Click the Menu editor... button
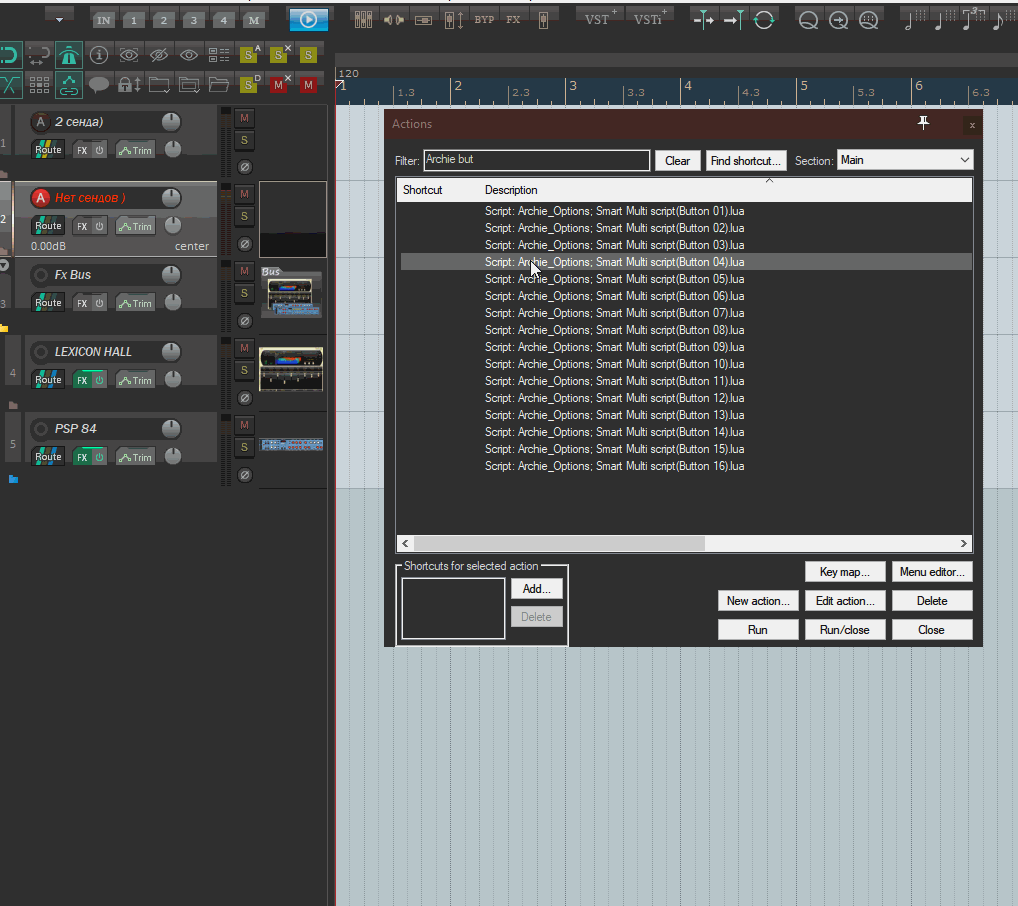 pyautogui.click(x=932, y=572)
